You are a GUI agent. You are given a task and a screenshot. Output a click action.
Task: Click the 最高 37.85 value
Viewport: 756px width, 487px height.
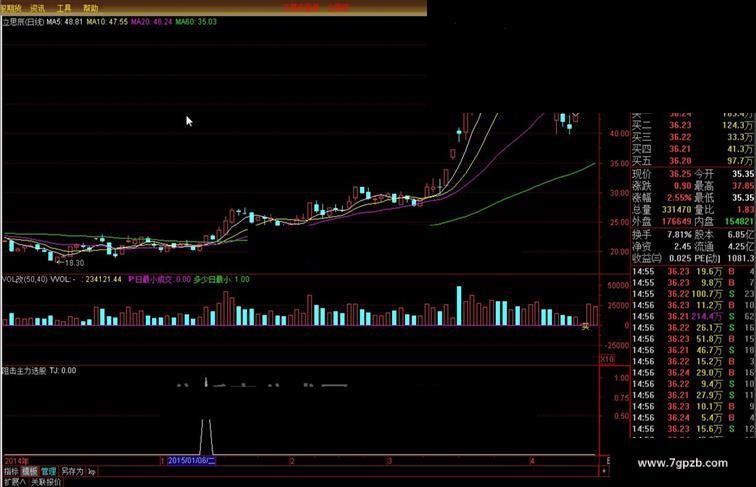click(742, 186)
